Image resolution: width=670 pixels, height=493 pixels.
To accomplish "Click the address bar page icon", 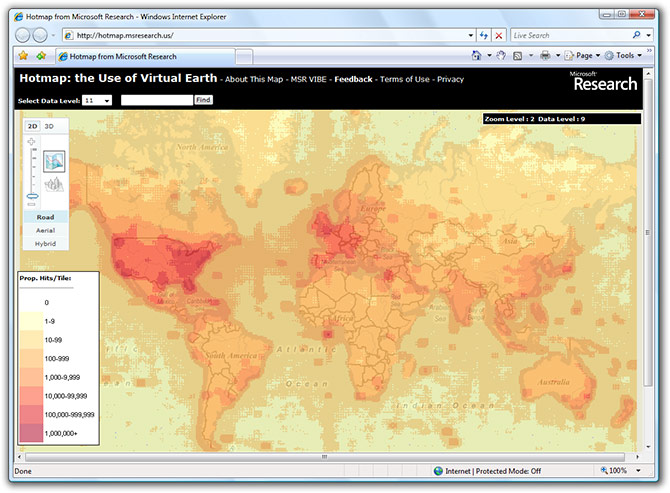I will (x=69, y=35).
